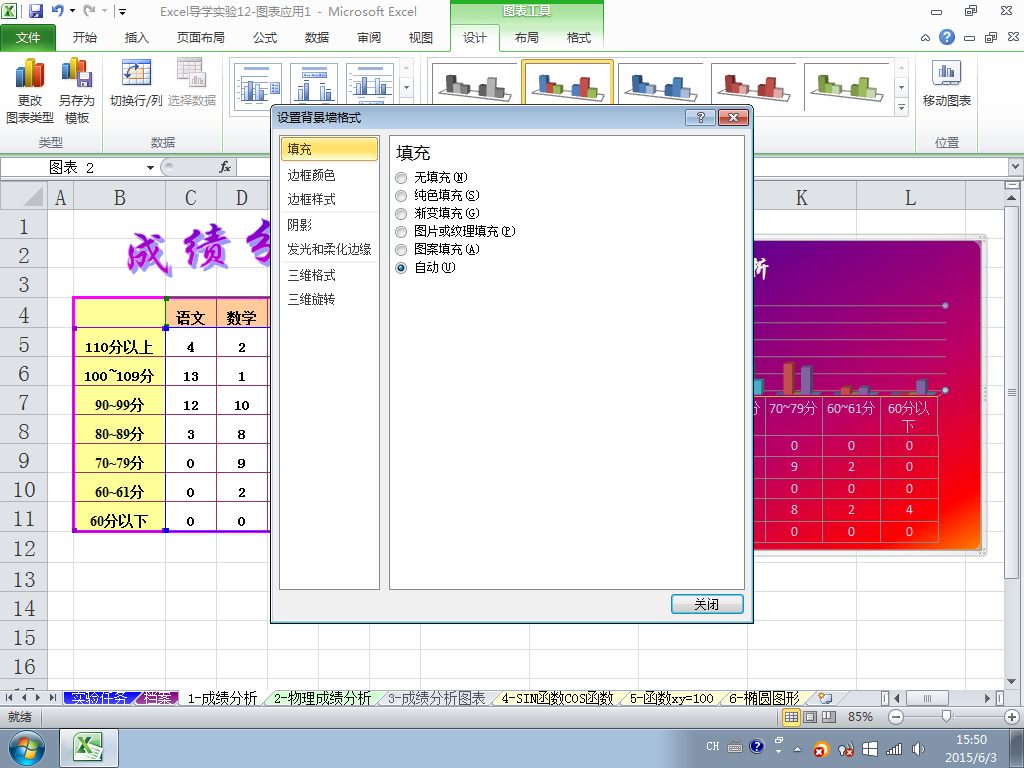The image size is (1024, 768).
Task: Click the zoom out minus icon
Action: click(x=896, y=717)
